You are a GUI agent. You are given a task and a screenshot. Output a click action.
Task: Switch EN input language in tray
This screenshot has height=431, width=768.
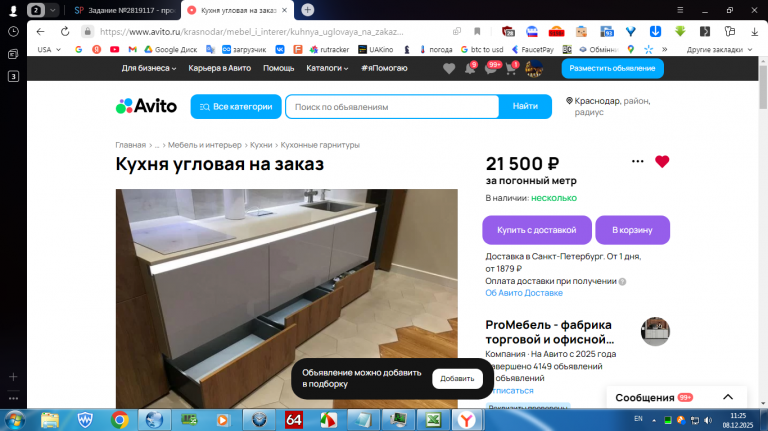click(638, 419)
